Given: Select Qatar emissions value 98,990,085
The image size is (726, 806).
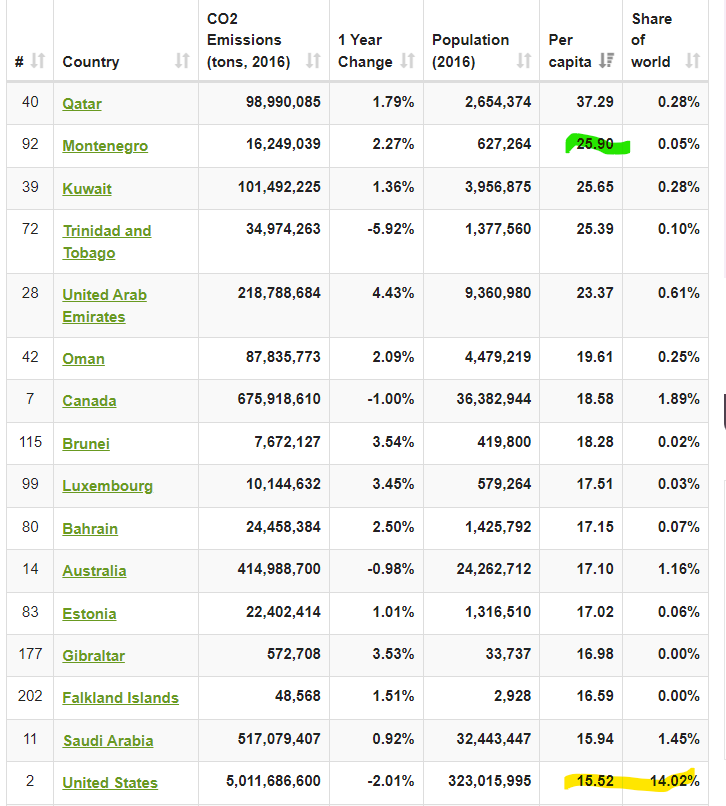Looking at the screenshot, I should [x=283, y=102].
